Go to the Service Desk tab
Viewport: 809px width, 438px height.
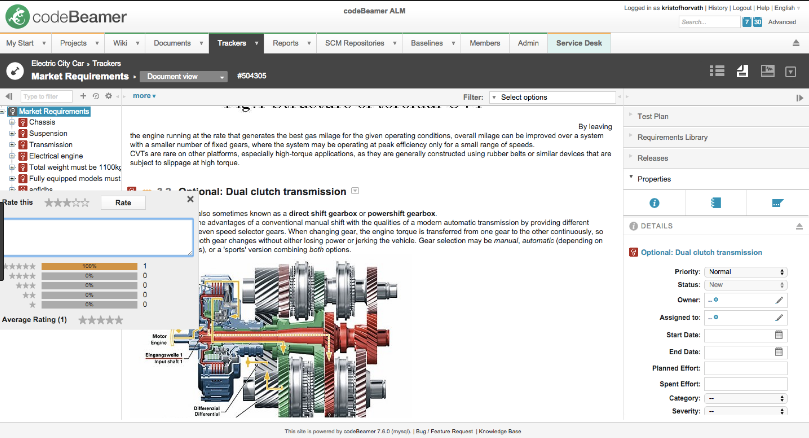pos(579,43)
